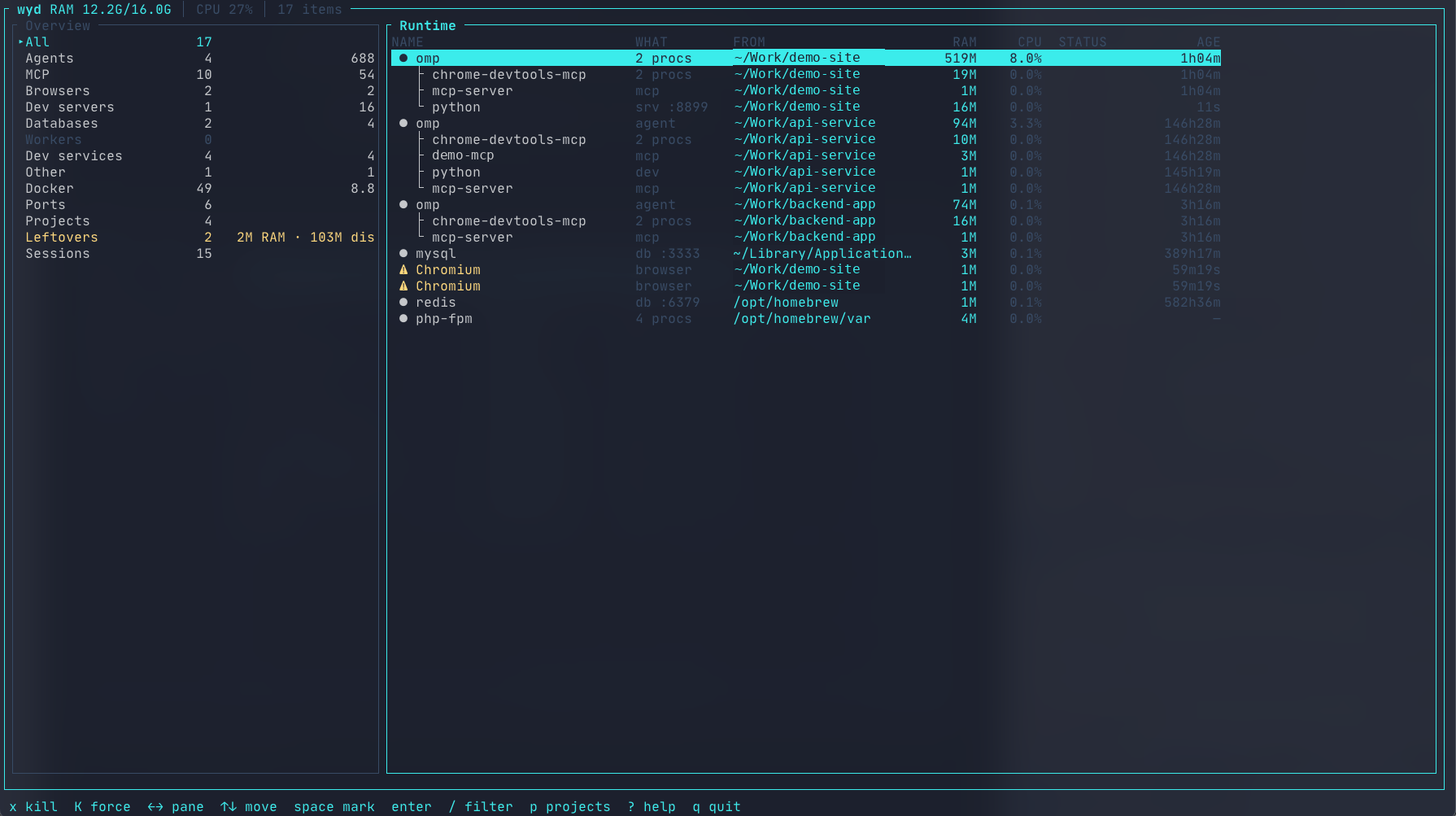Click the NAME column header

click(x=408, y=41)
